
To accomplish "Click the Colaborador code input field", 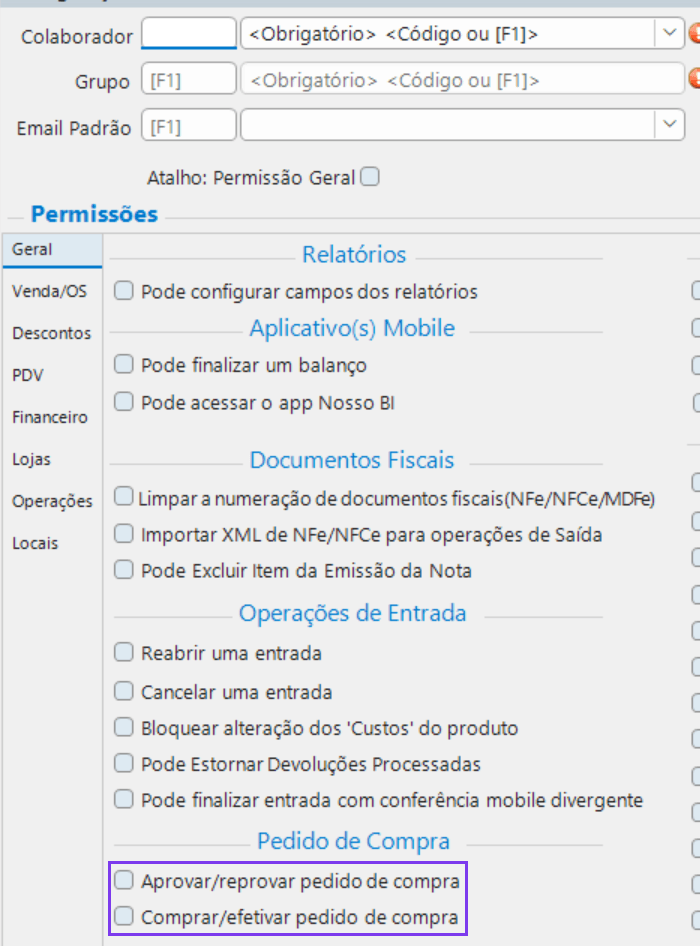I will point(188,33).
